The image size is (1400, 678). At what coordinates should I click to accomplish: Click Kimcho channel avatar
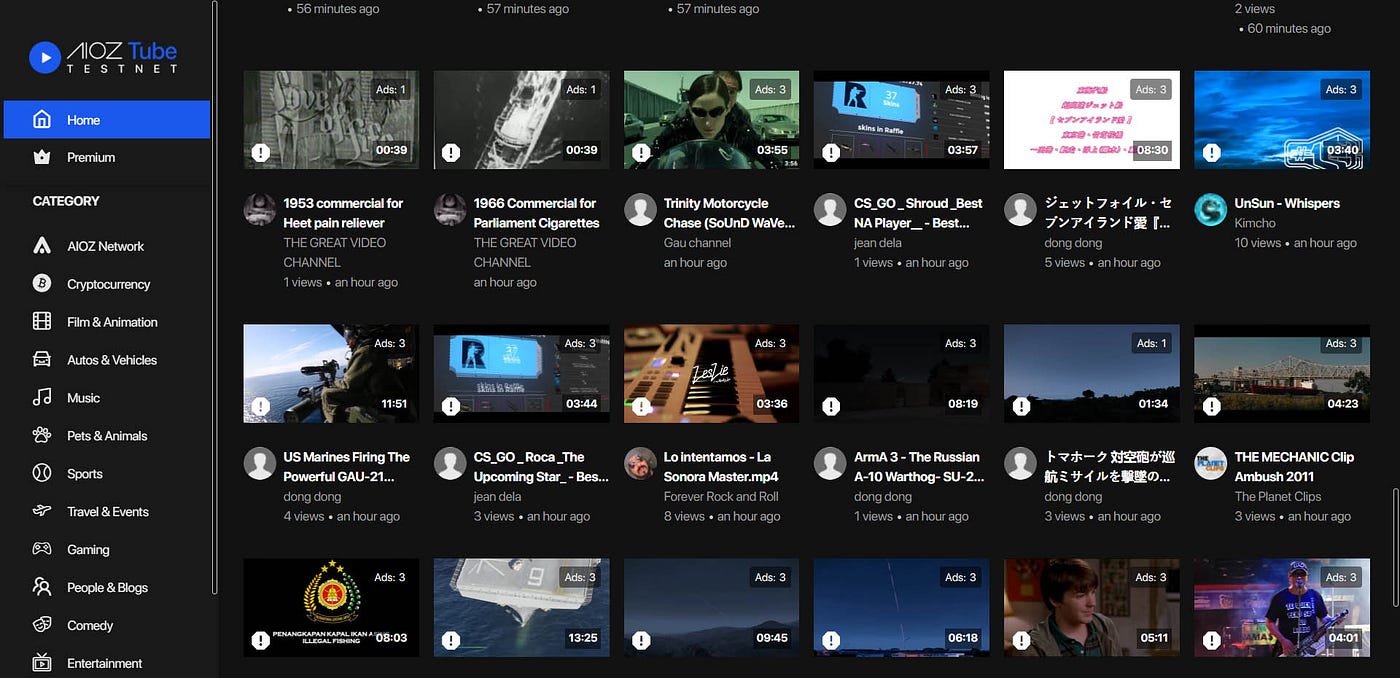click(x=1211, y=210)
